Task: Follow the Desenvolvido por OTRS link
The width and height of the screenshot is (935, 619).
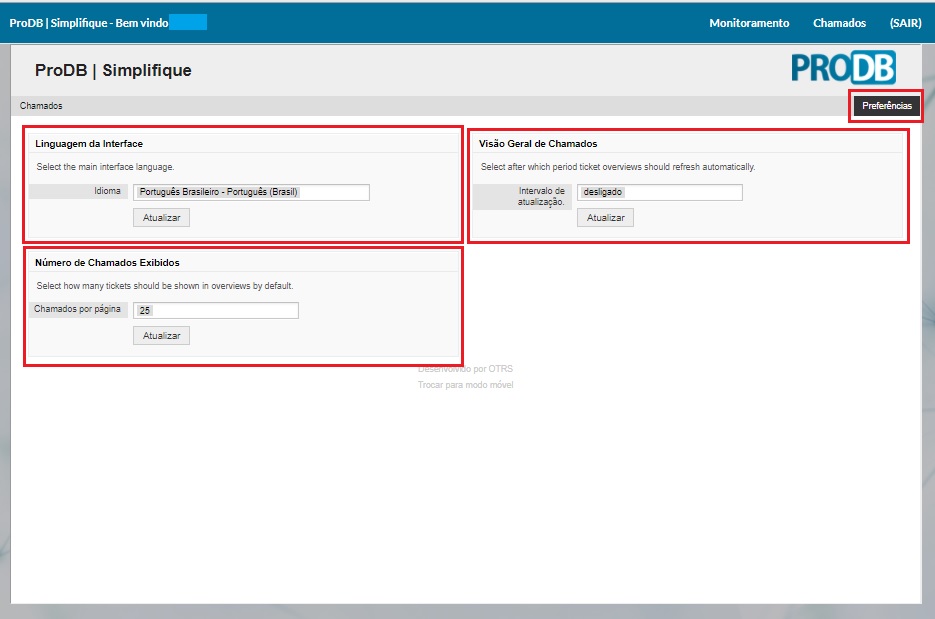Action: coord(465,369)
